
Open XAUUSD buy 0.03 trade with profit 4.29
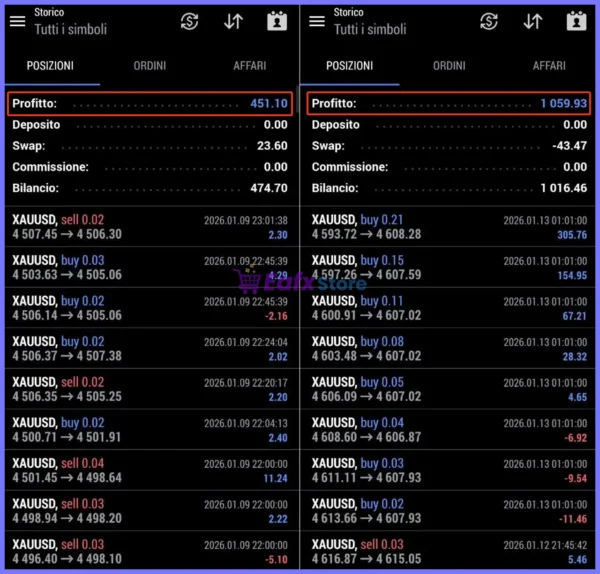tap(152, 267)
